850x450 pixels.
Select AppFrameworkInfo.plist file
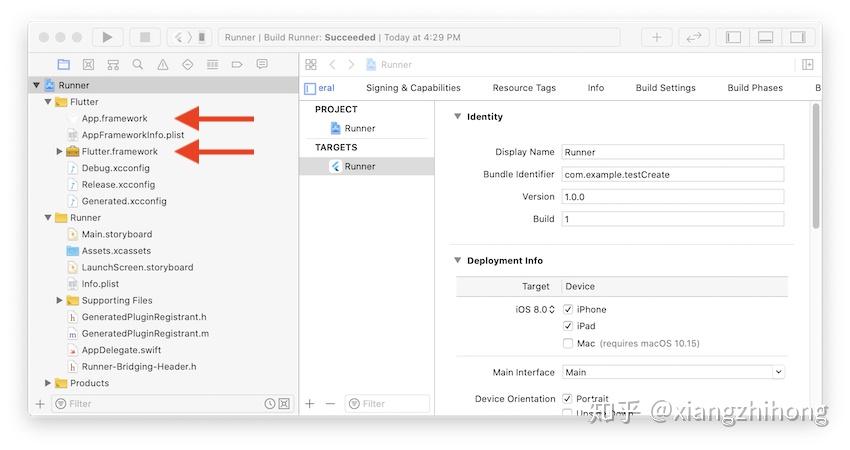pos(132,135)
